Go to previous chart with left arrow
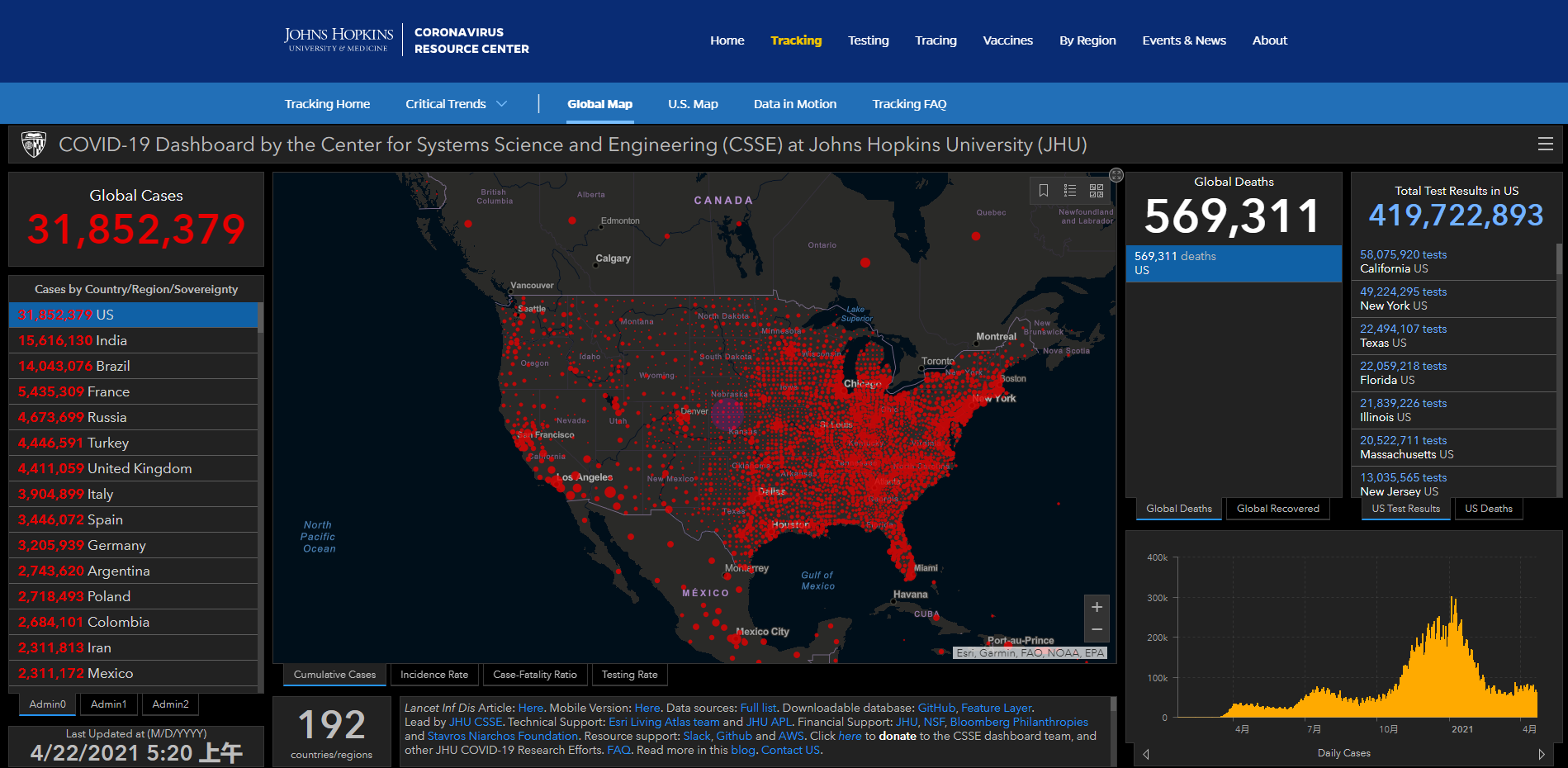Viewport: 1568px width, 768px height. (1146, 754)
